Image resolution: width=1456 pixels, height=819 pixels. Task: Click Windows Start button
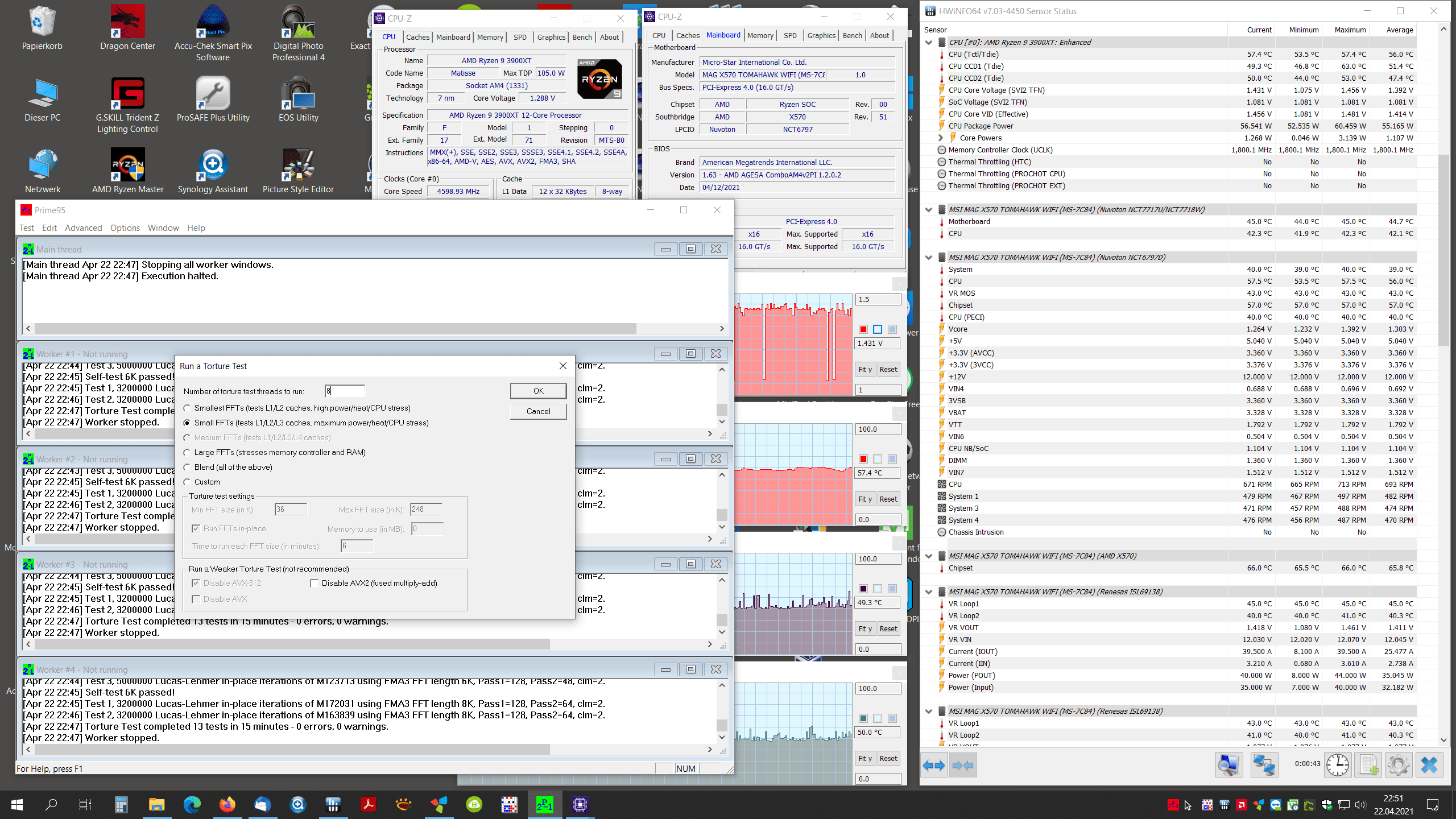click(17, 804)
